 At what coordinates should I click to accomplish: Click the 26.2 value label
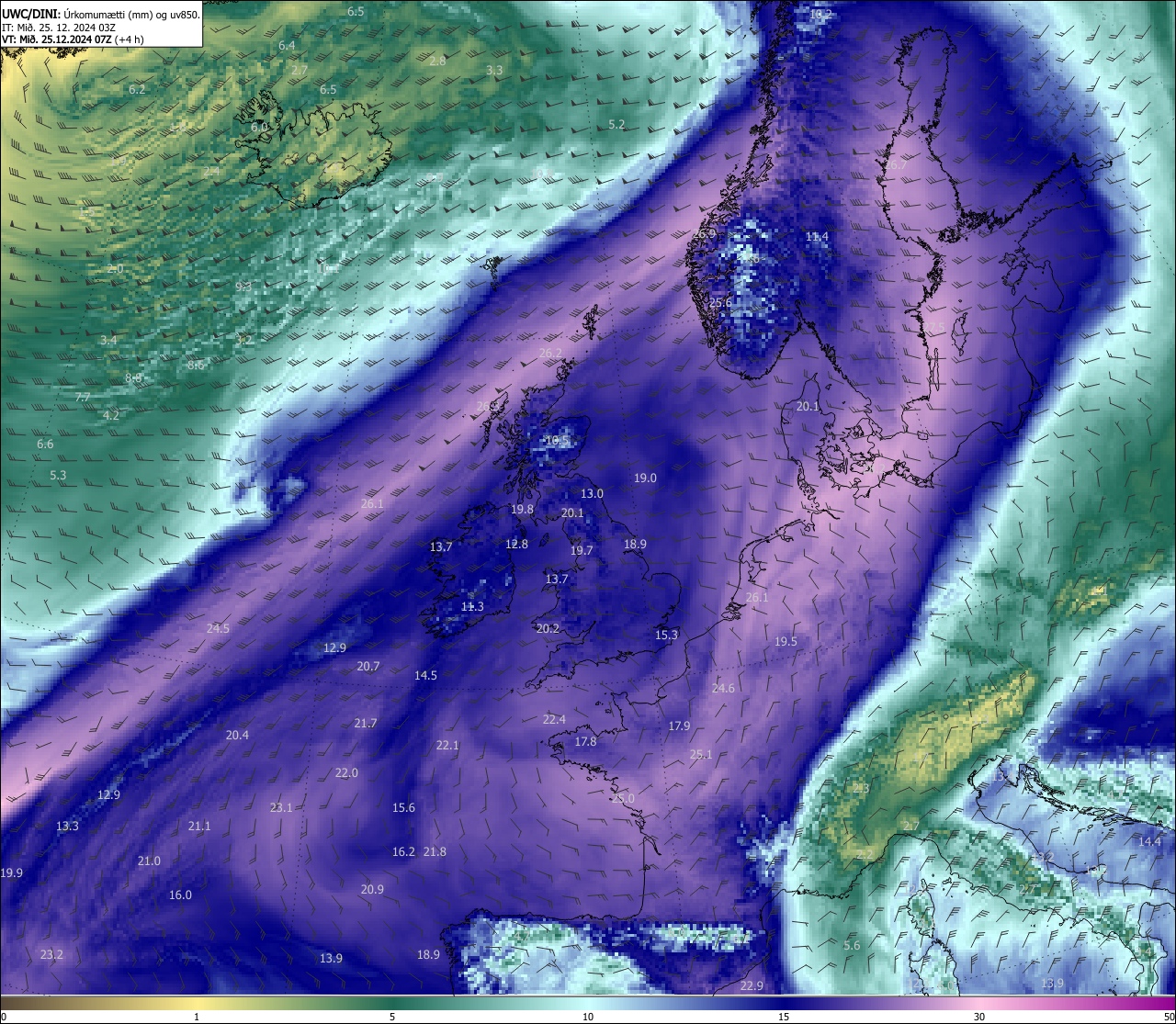click(550, 353)
